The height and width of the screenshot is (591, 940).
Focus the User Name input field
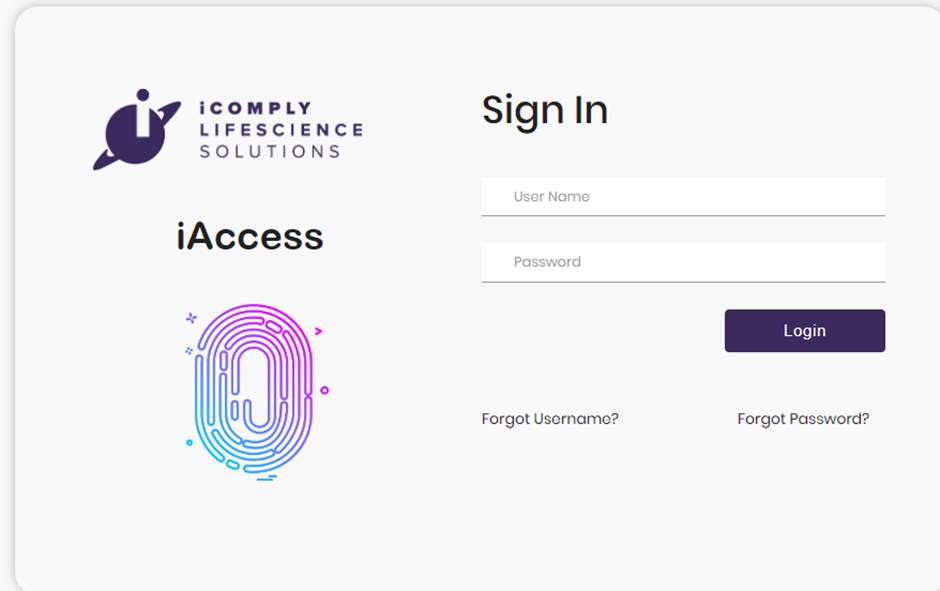[683, 197]
